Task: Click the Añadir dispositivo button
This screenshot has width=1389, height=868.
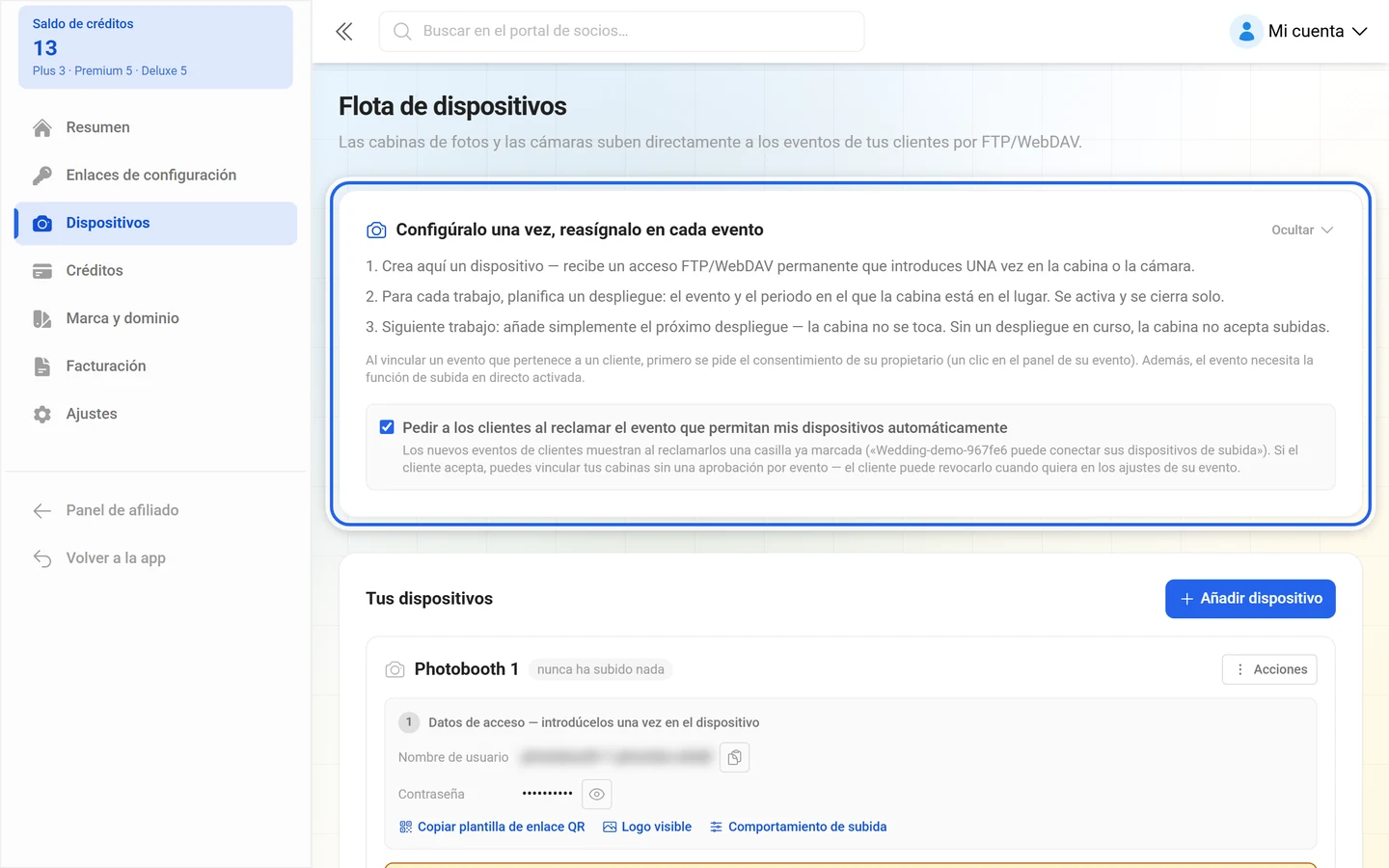Action: (1250, 599)
